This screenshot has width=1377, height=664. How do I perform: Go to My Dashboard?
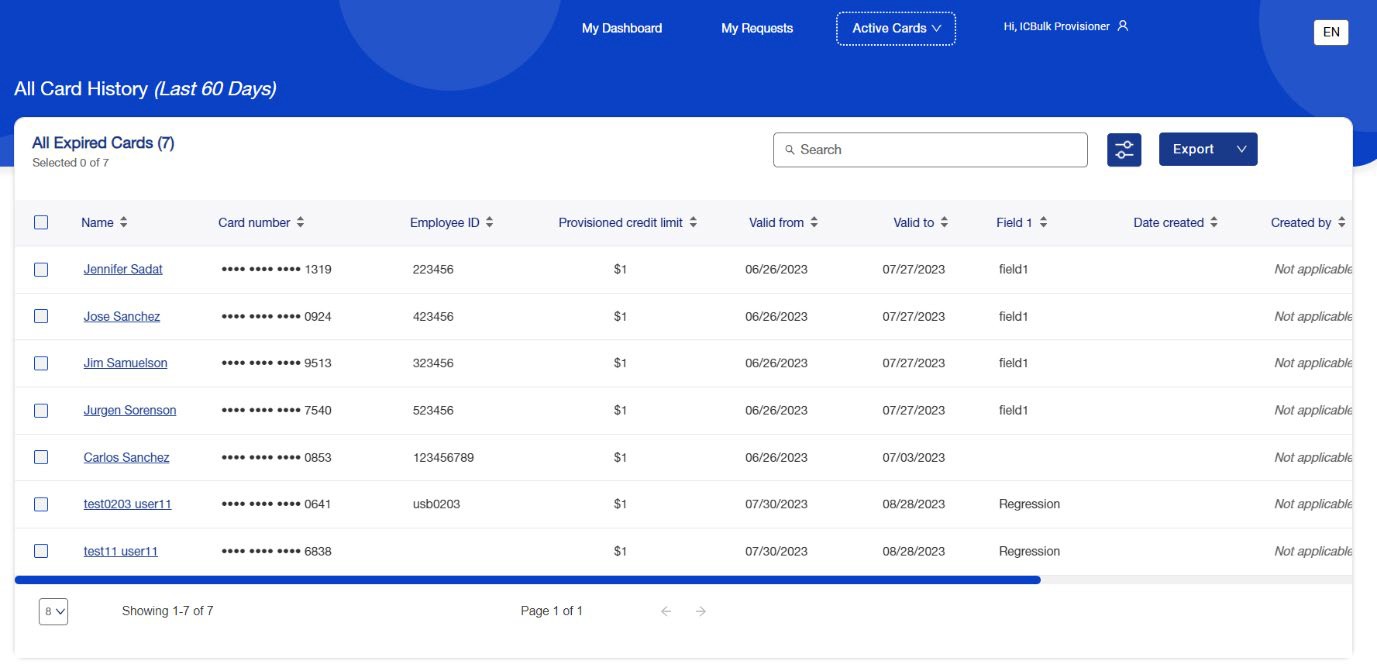click(x=622, y=29)
